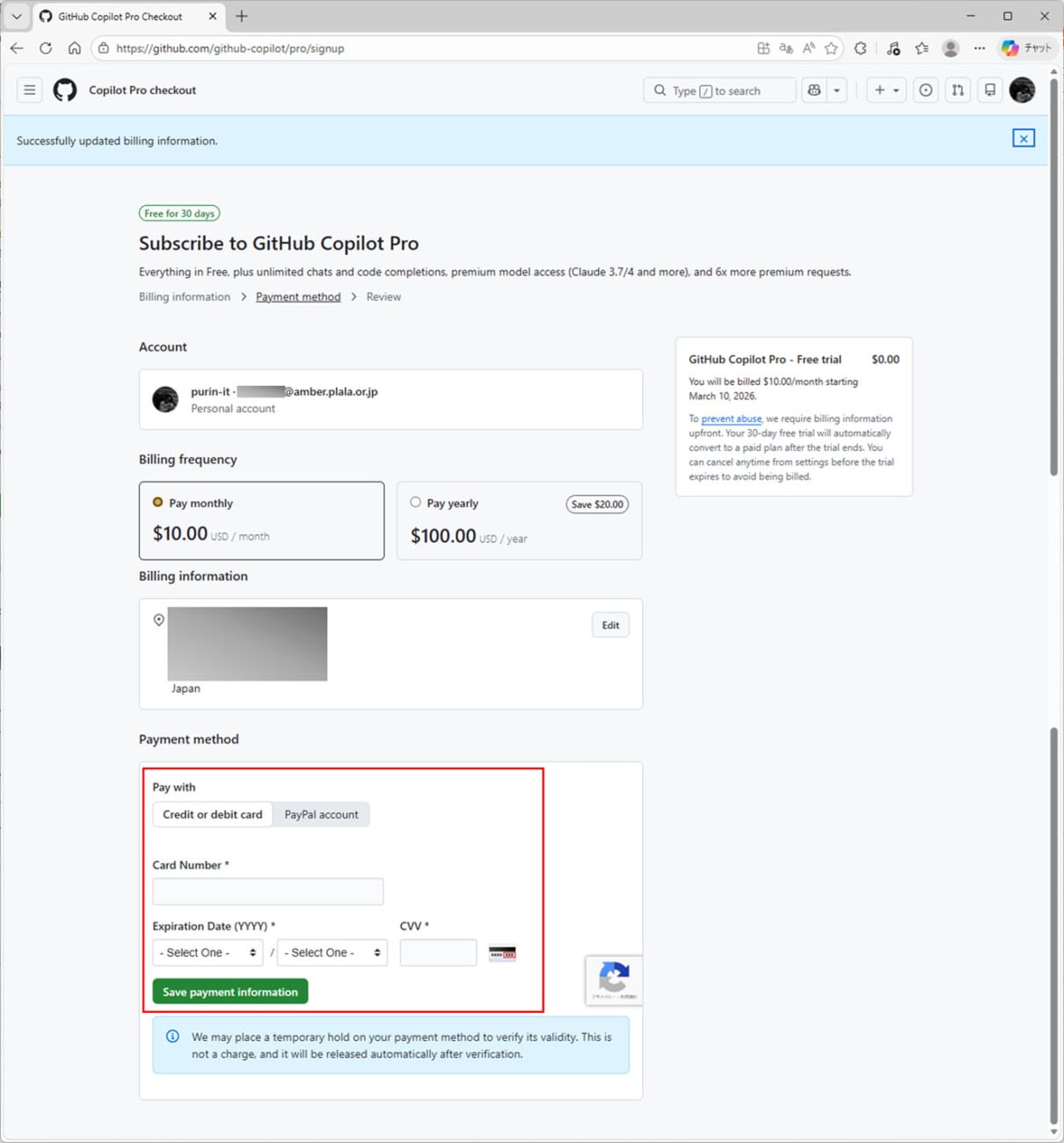Click the GitHub logo in the header
1064x1143 pixels.
[x=64, y=90]
